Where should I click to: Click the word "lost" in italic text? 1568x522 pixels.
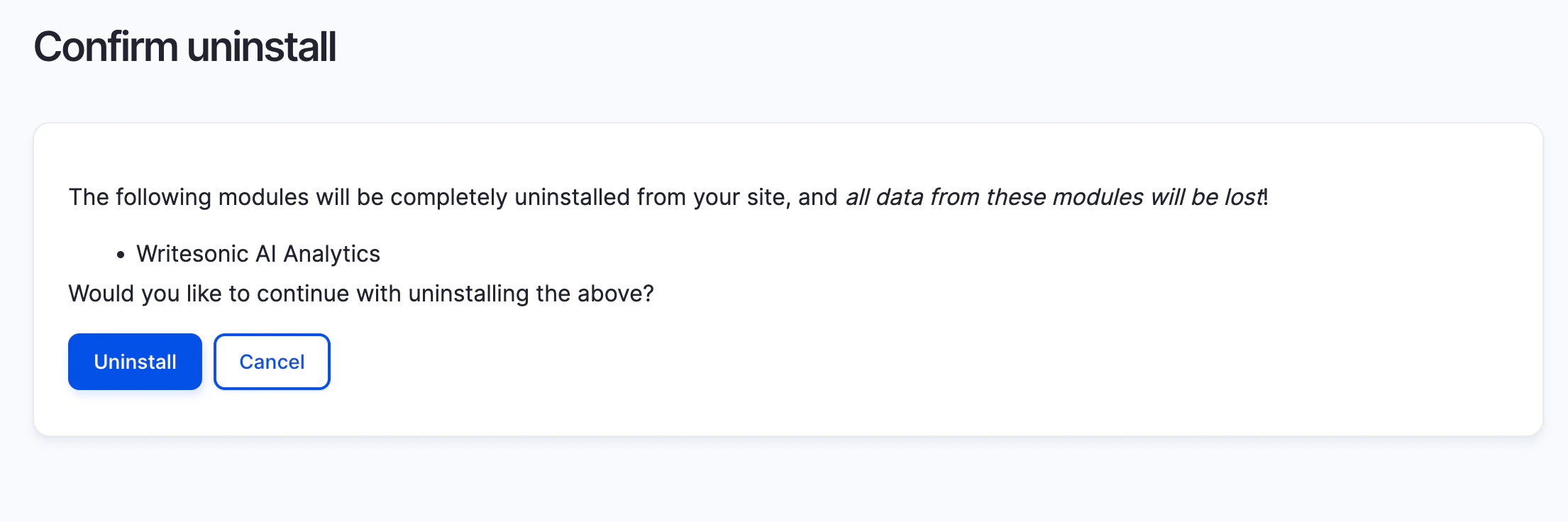coord(1245,197)
